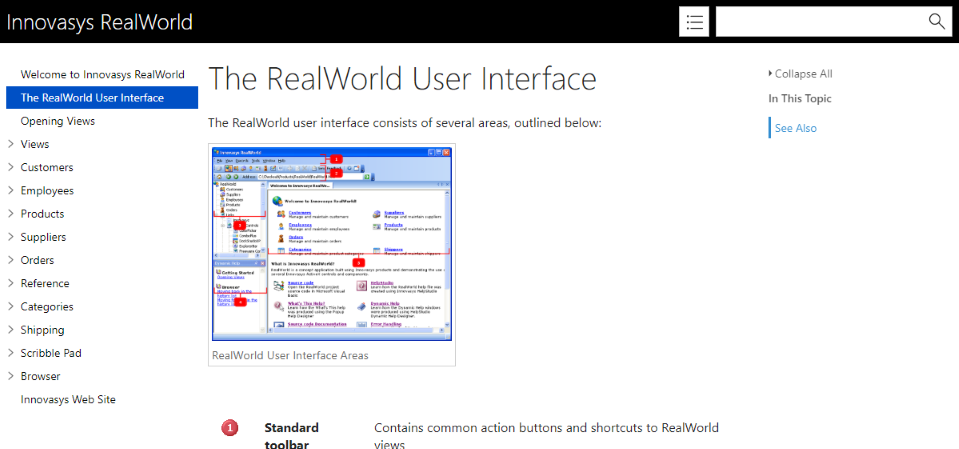
Task: Click the page heading 'The RealWorld User Interface'
Action: tap(402, 79)
